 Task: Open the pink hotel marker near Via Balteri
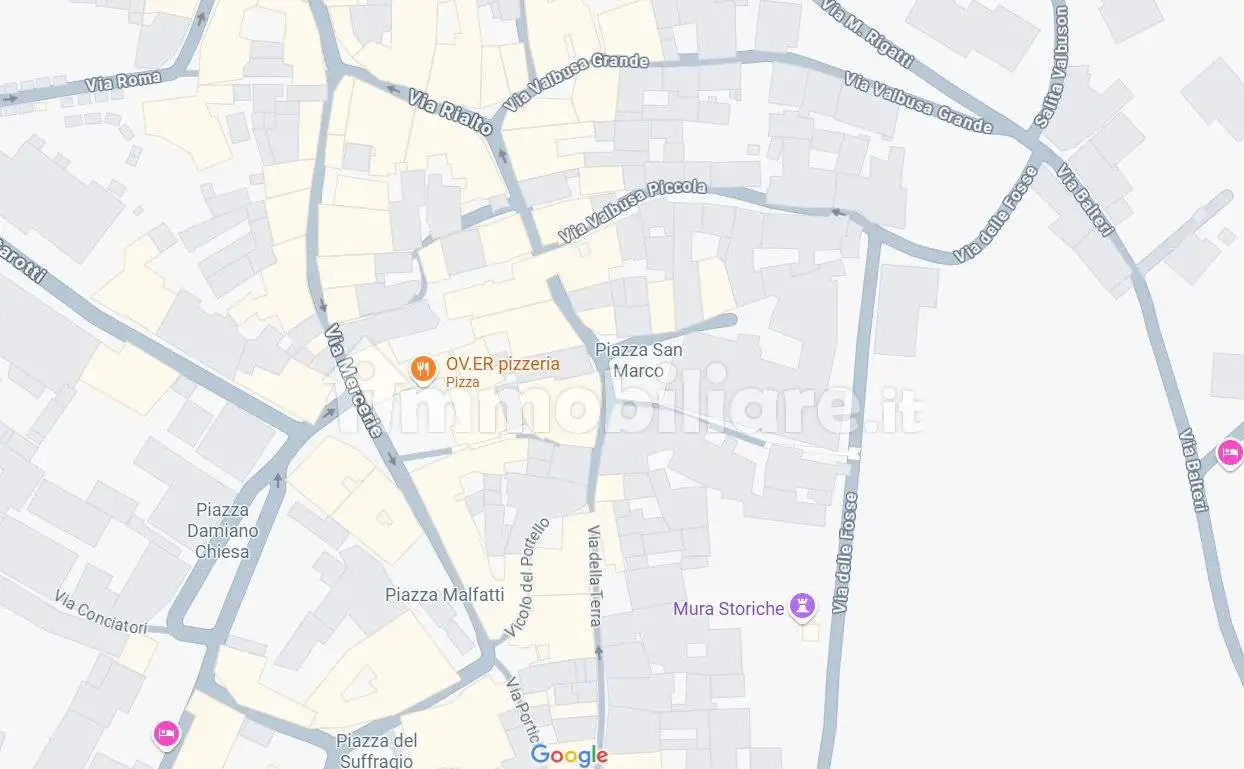(x=1230, y=454)
